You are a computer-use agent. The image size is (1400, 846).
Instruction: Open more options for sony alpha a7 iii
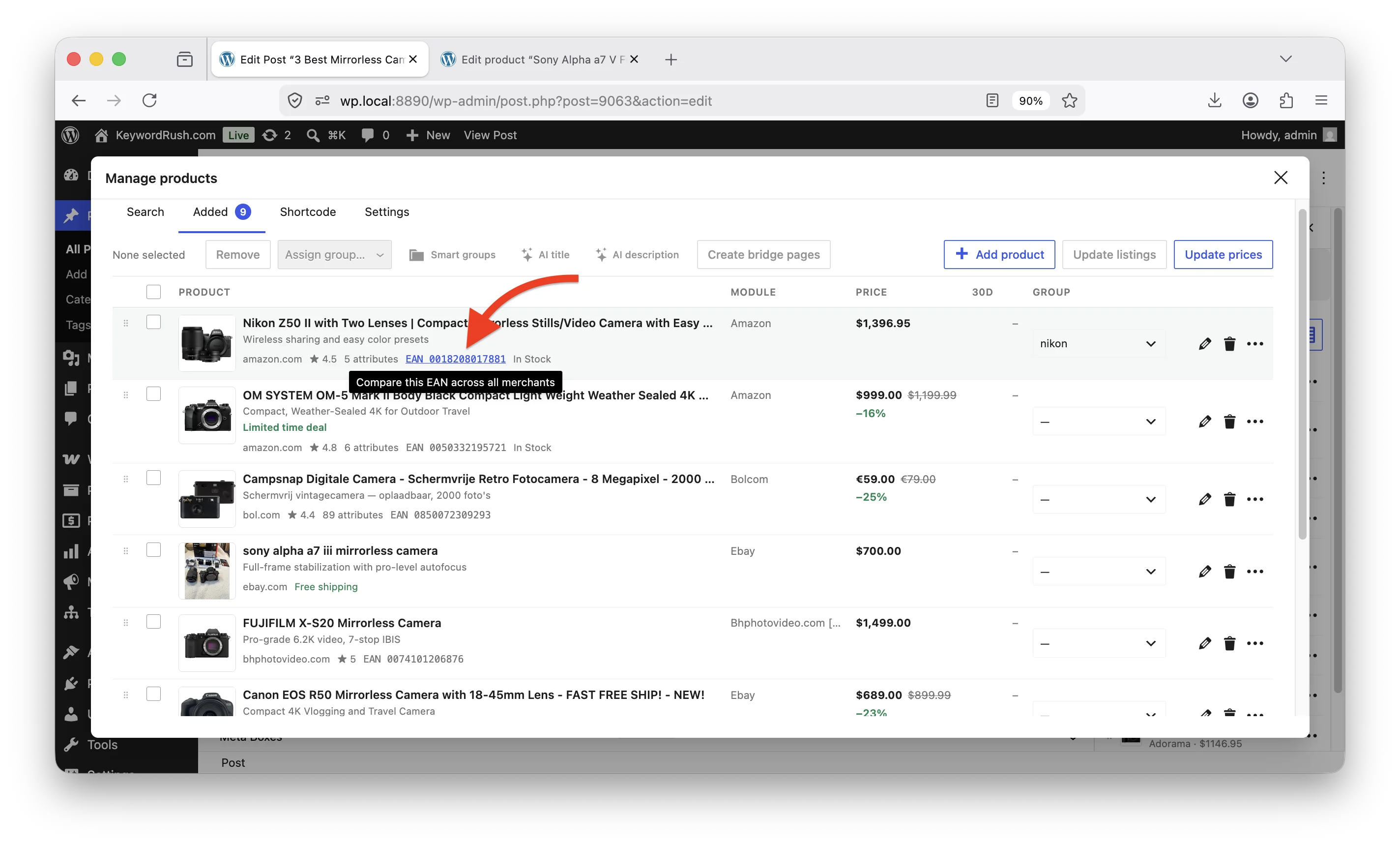(x=1254, y=572)
